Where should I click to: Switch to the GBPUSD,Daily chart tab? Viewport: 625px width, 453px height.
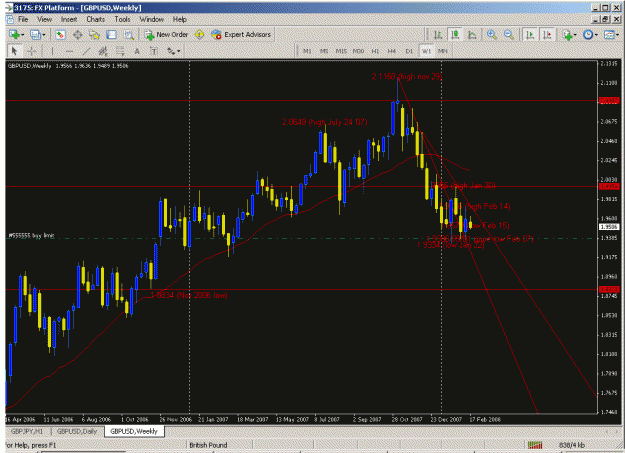[x=77, y=431]
